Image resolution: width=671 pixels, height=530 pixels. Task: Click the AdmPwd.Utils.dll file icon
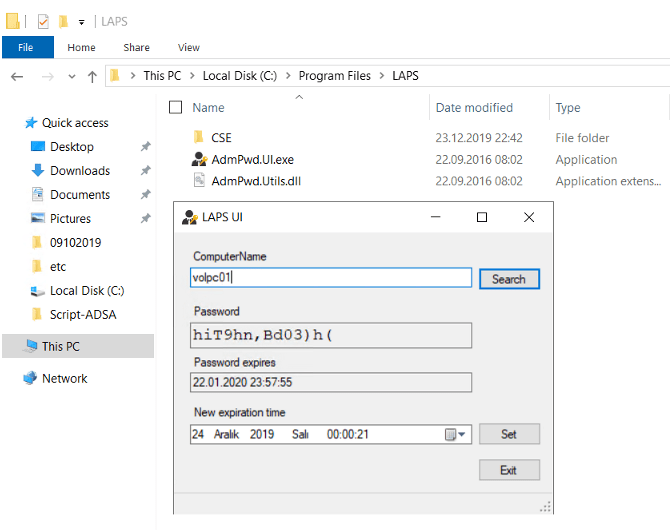click(198, 181)
